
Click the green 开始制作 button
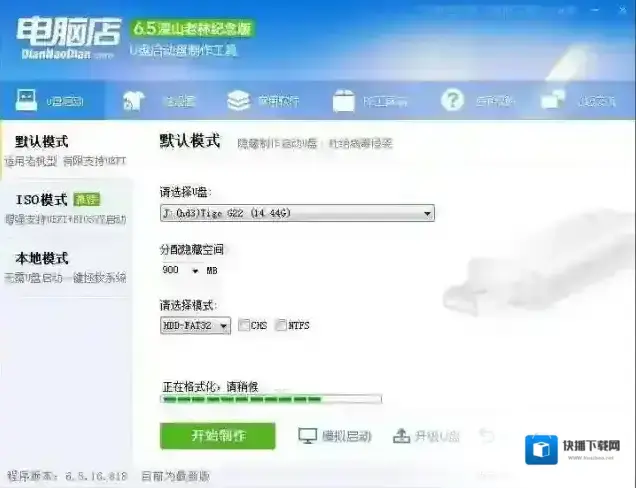pyautogui.click(x=218, y=436)
